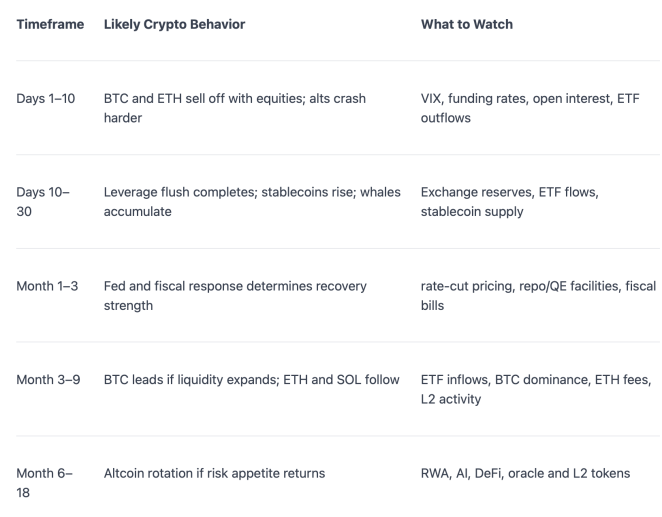Select the Month 3–9 timeframe cell
Image resolution: width=662 pixels, height=517 pixels.
point(48,380)
